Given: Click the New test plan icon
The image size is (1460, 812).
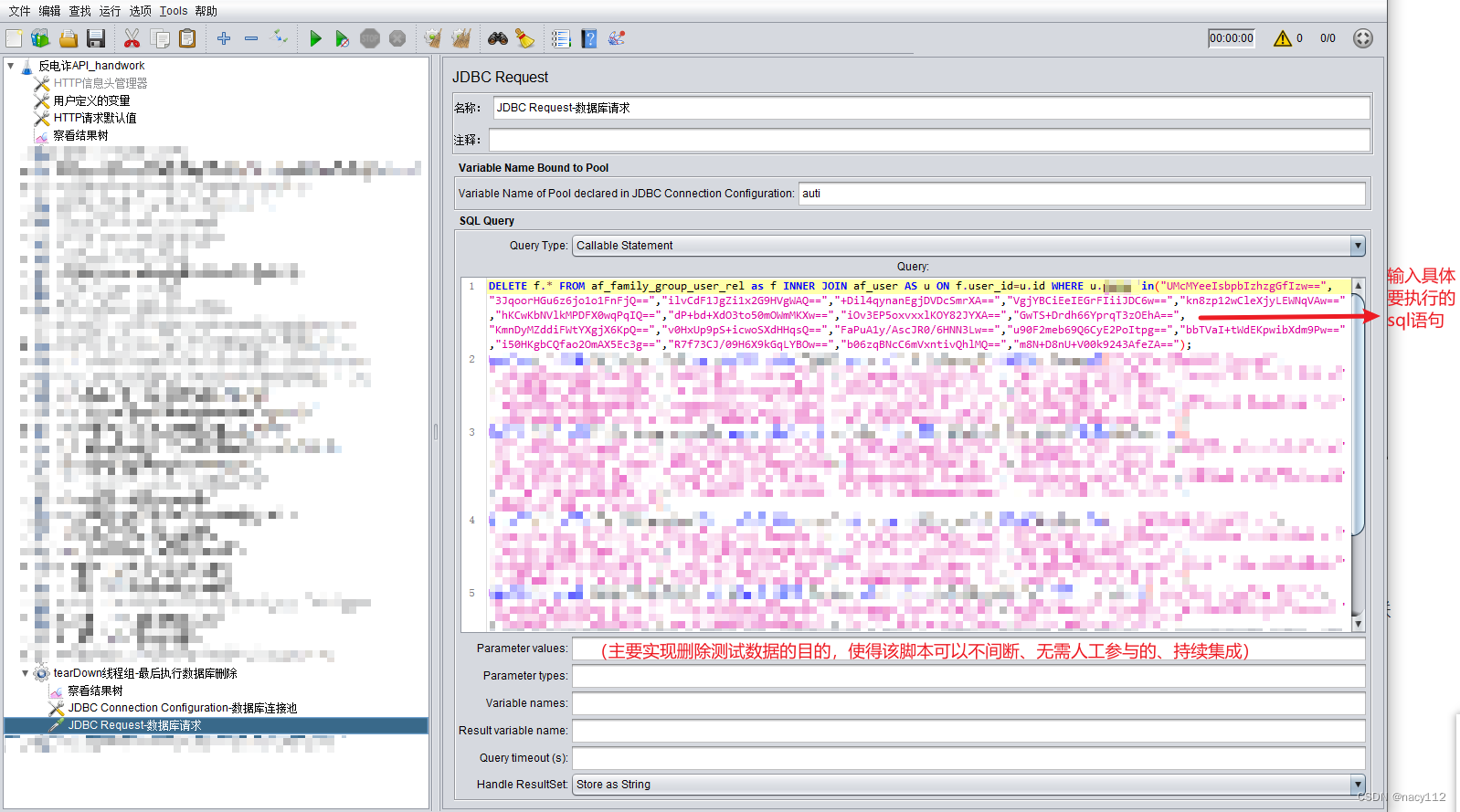Looking at the screenshot, I should [14, 38].
